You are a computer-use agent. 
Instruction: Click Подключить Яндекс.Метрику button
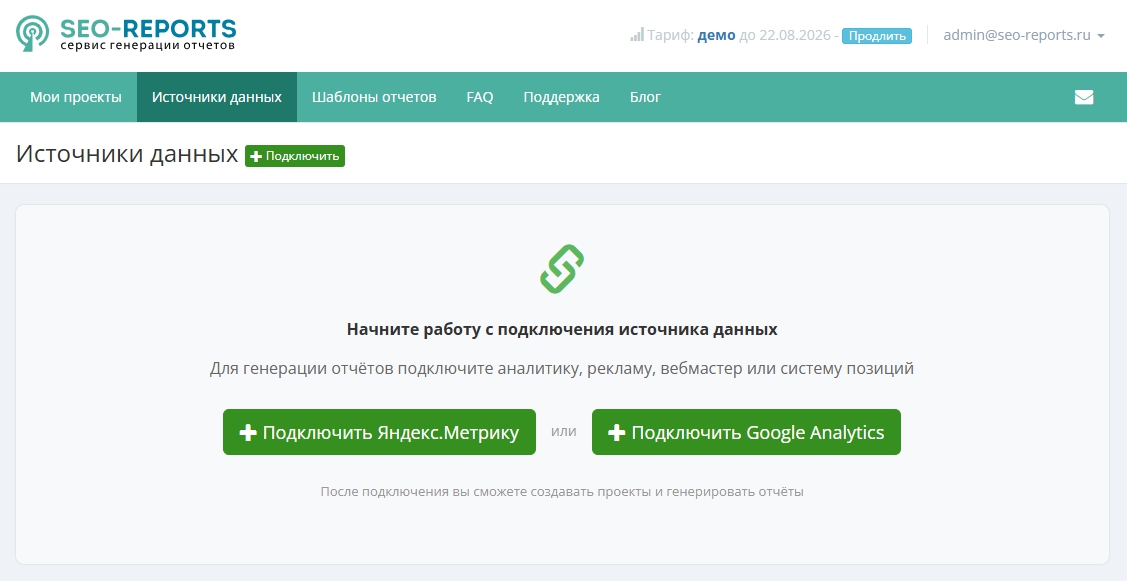pyautogui.click(x=380, y=432)
